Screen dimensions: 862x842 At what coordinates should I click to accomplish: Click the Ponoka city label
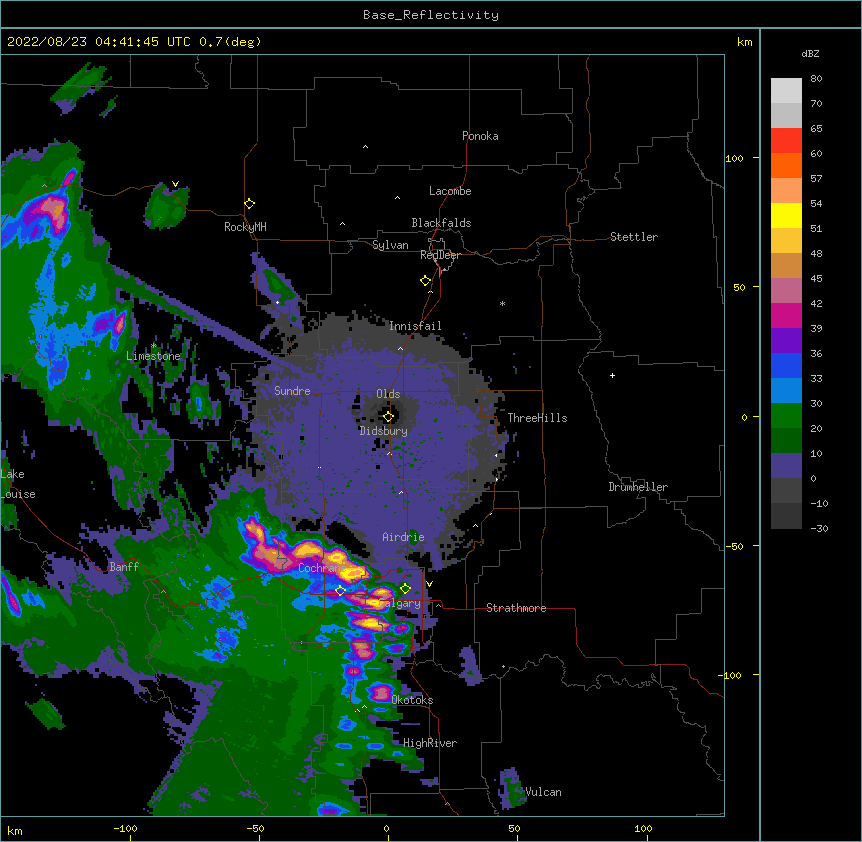480,136
